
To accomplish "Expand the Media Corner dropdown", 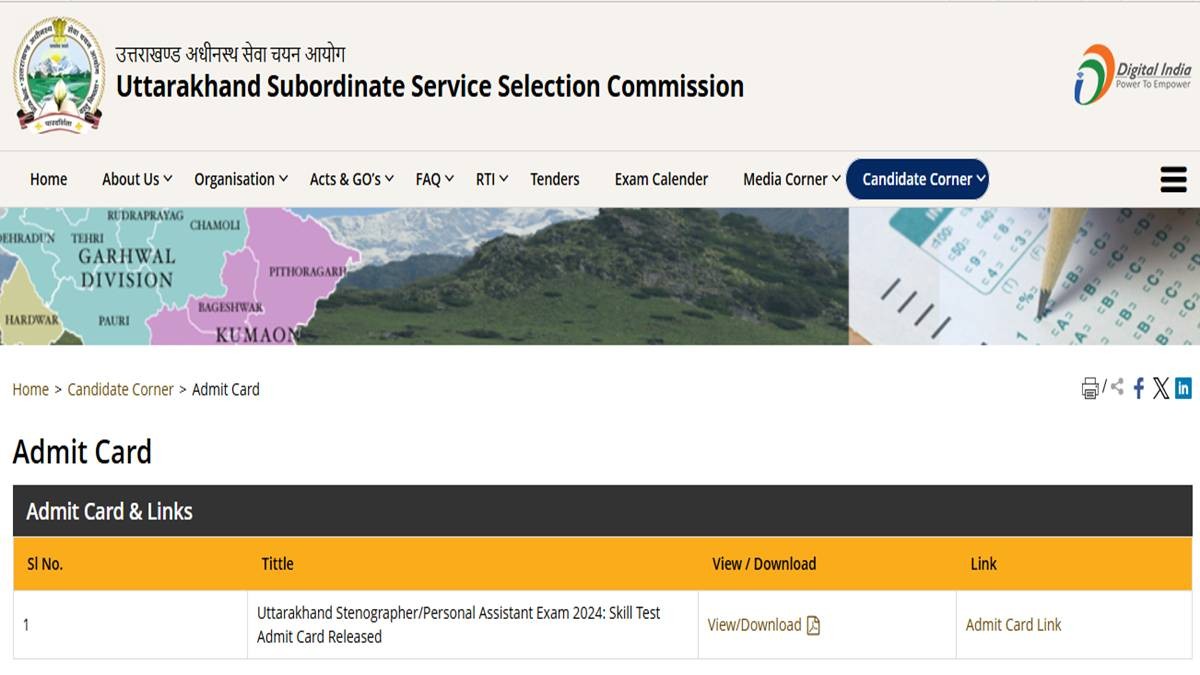I will point(791,179).
